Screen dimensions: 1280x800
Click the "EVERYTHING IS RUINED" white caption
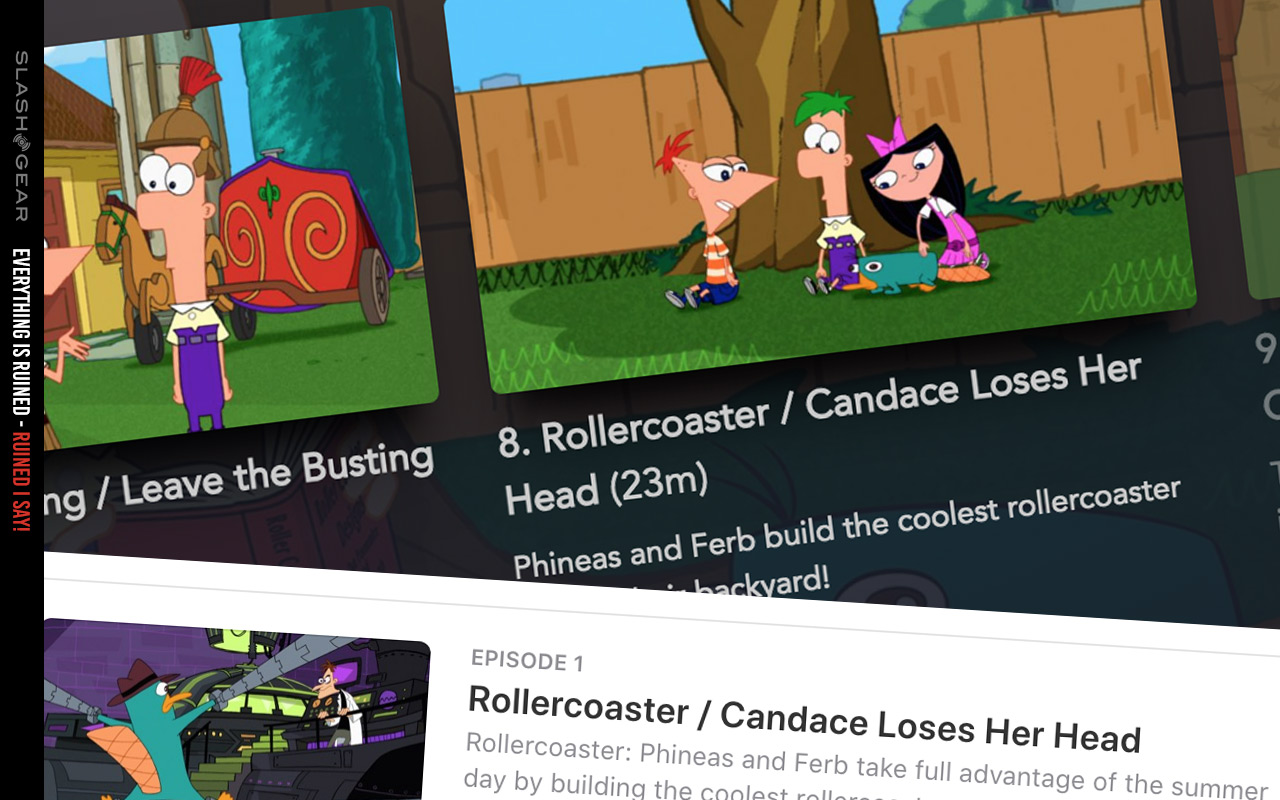21,331
